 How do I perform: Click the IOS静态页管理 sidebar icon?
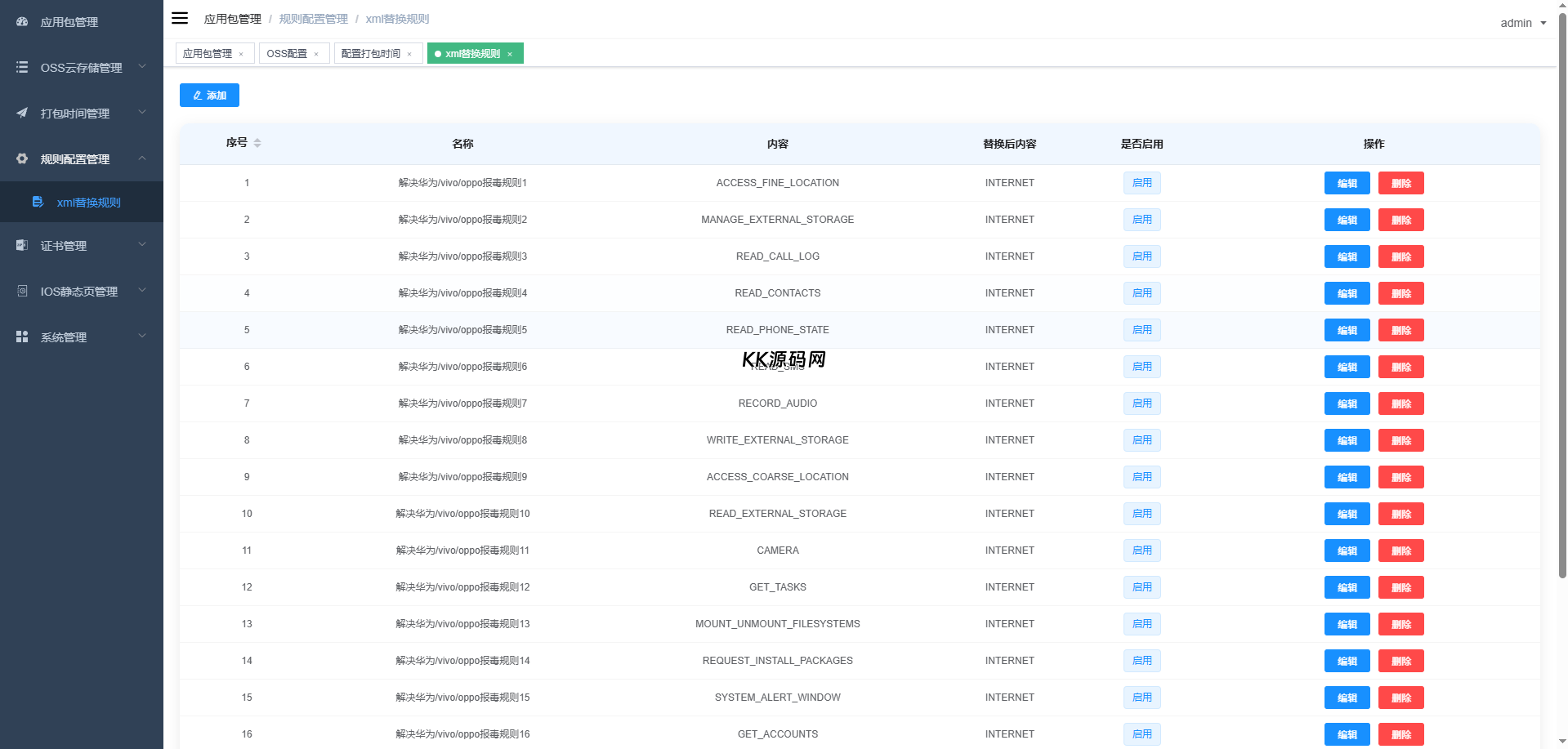[x=22, y=291]
